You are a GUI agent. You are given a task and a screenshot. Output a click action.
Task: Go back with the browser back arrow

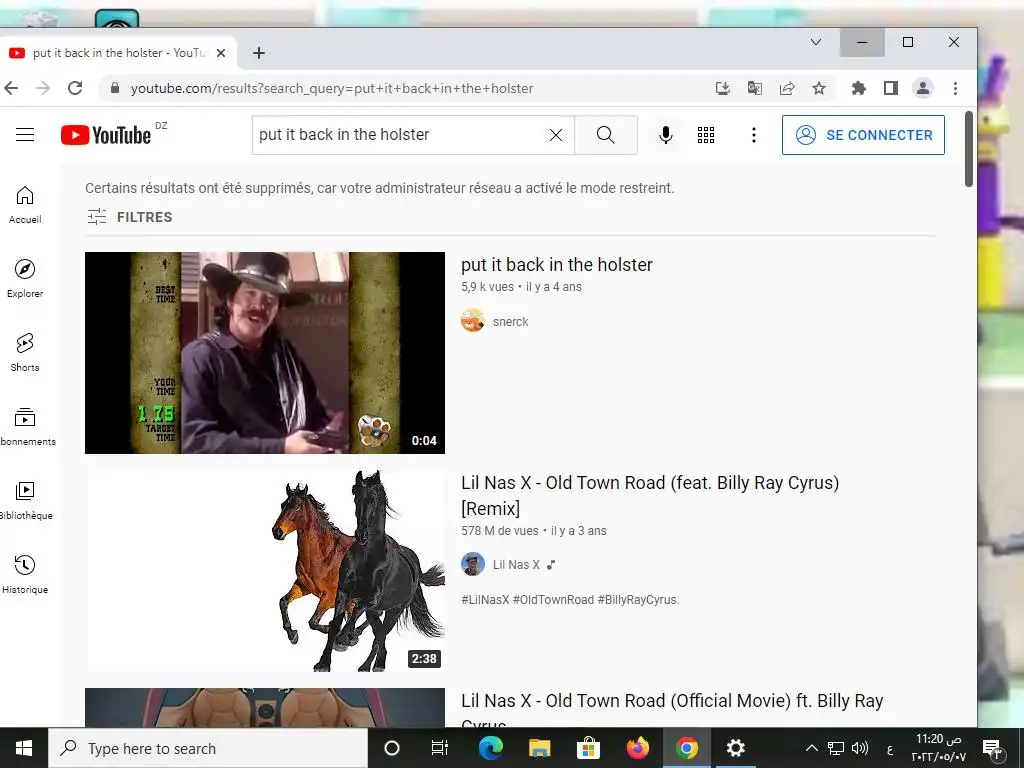[11, 88]
